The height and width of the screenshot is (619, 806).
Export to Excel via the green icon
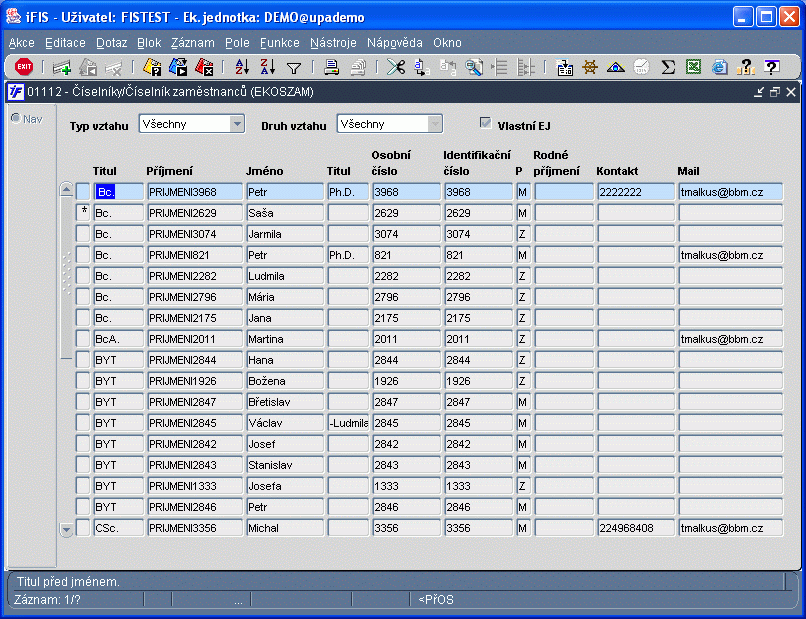tap(693, 67)
